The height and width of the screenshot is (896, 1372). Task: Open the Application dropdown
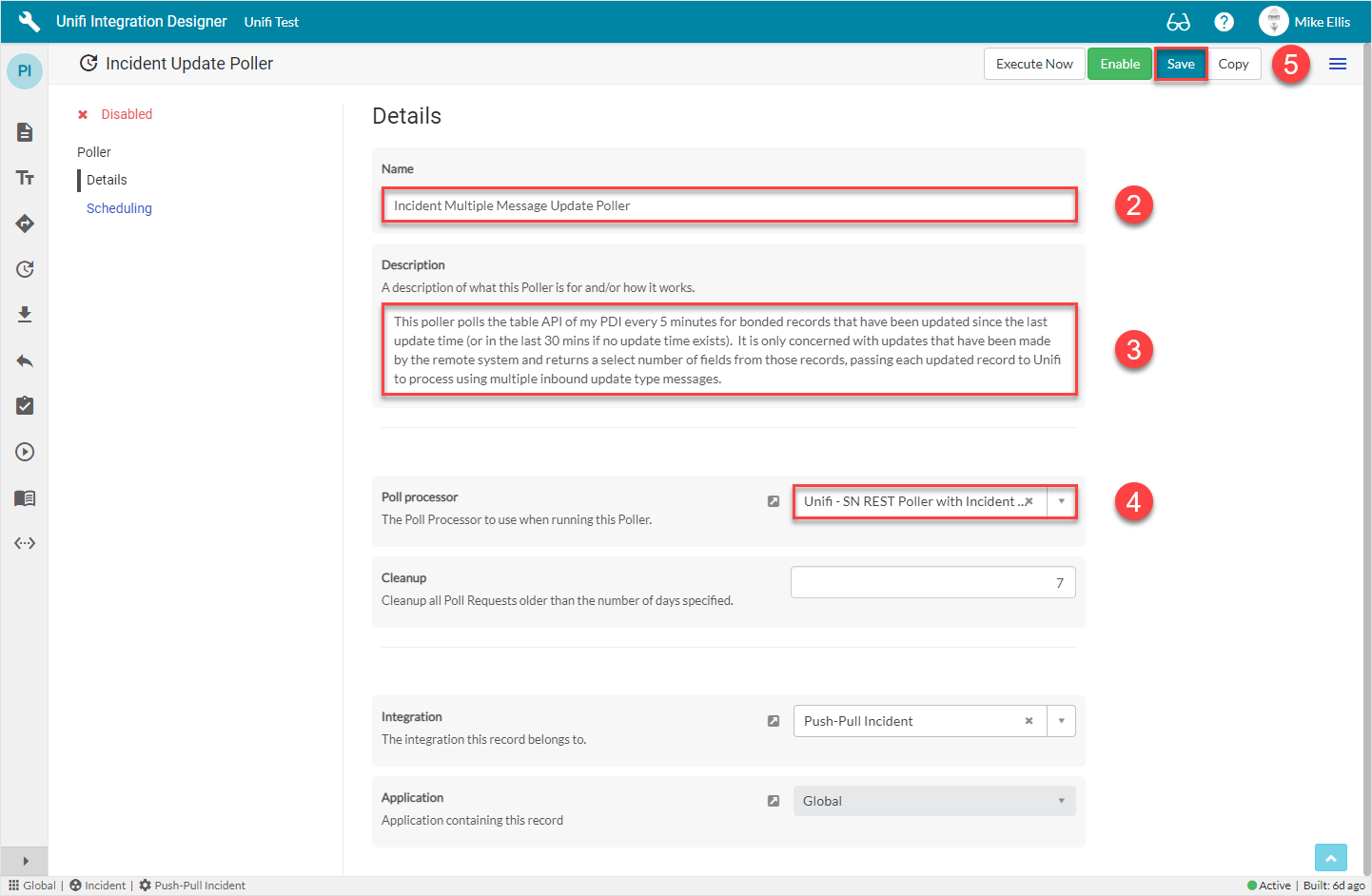[1061, 801]
